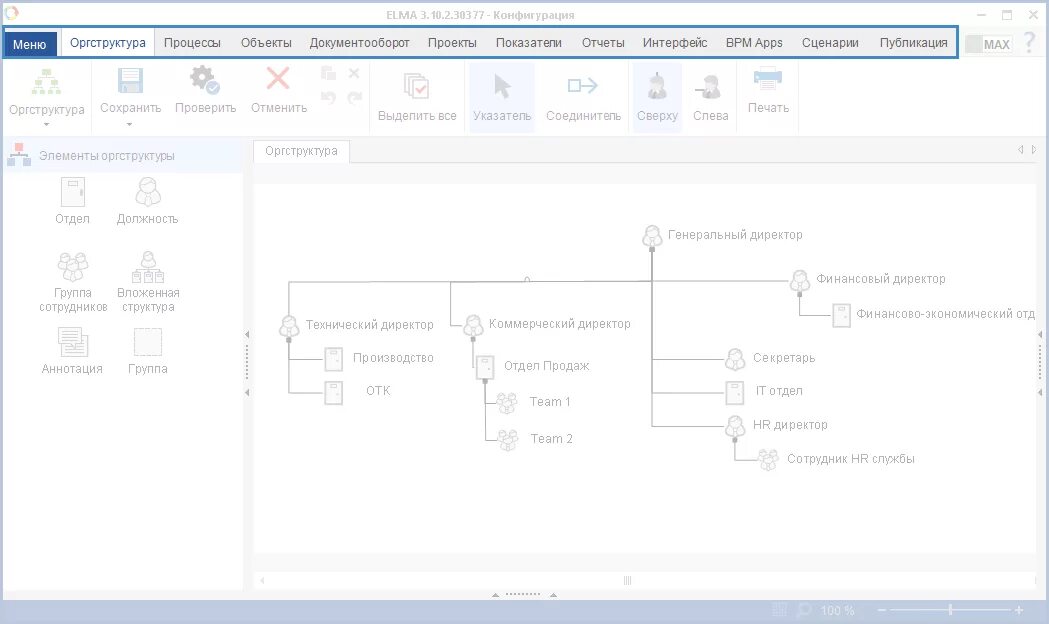Open the Публикация ribbon tab
The width and height of the screenshot is (1049, 624).
pos(913,43)
